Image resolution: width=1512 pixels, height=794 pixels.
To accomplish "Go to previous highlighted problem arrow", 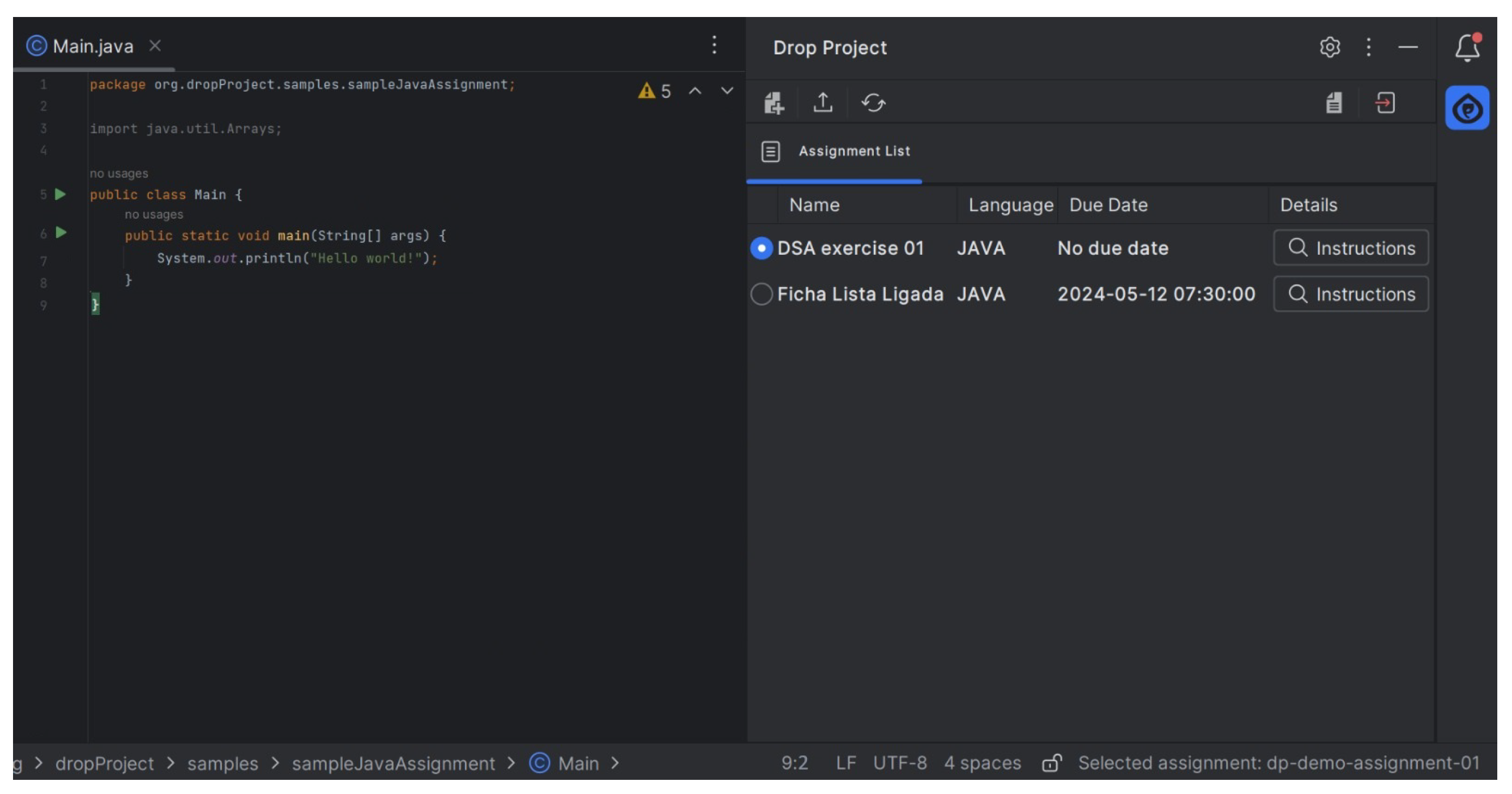I will point(695,91).
